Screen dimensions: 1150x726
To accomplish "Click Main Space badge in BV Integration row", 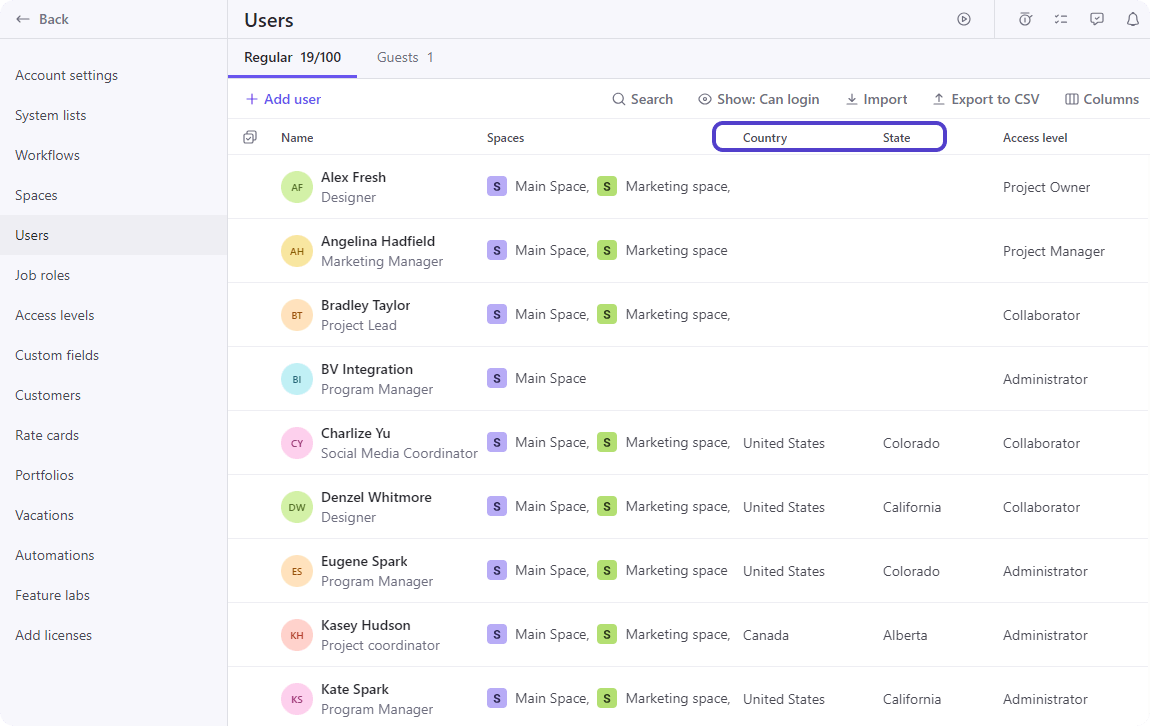I will pos(497,378).
